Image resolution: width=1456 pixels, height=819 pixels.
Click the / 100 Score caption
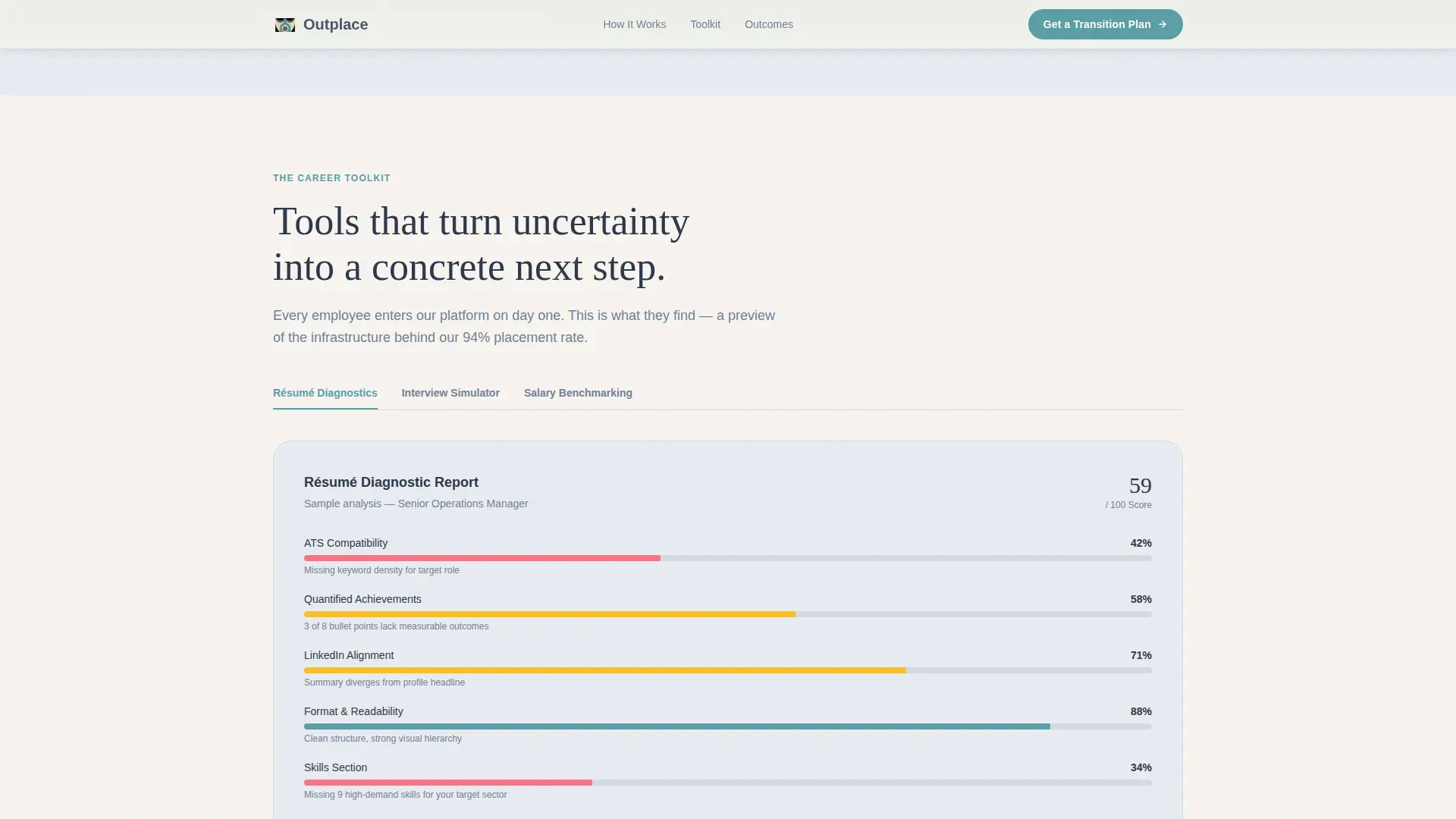tap(1128, 505)
